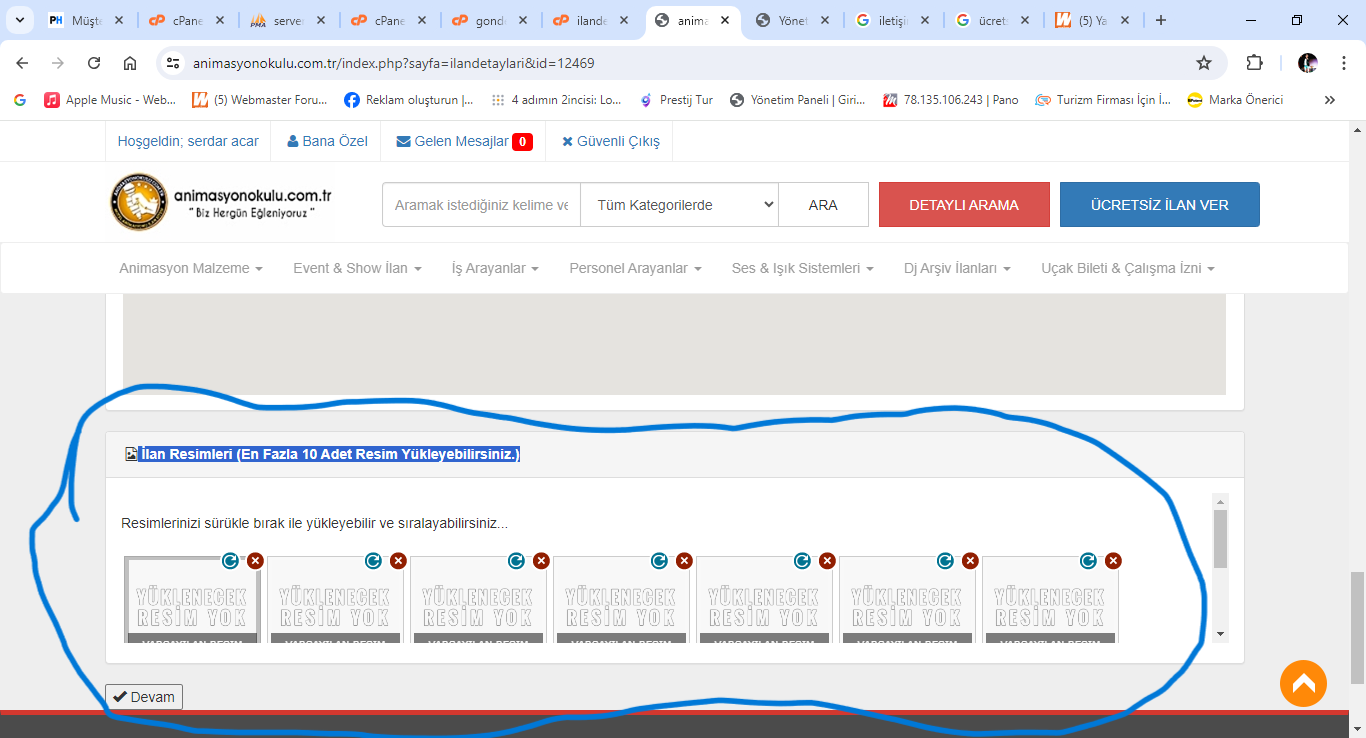
Task: Delete the third image slot with red X
Action: click(541, 561)
